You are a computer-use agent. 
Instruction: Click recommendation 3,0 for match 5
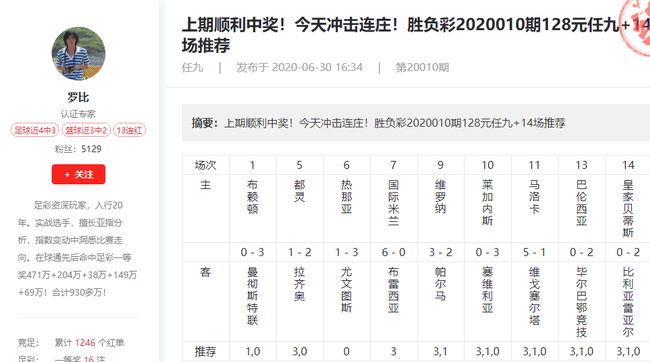click(x=299, y=352)
